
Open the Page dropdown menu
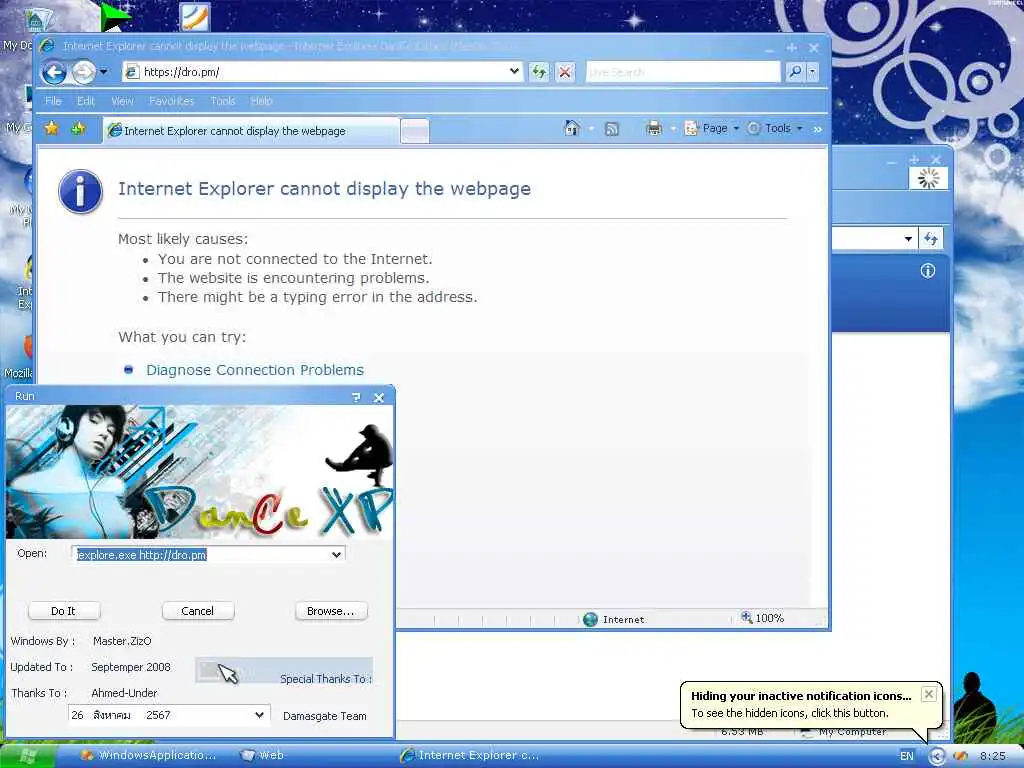point(712,129)
